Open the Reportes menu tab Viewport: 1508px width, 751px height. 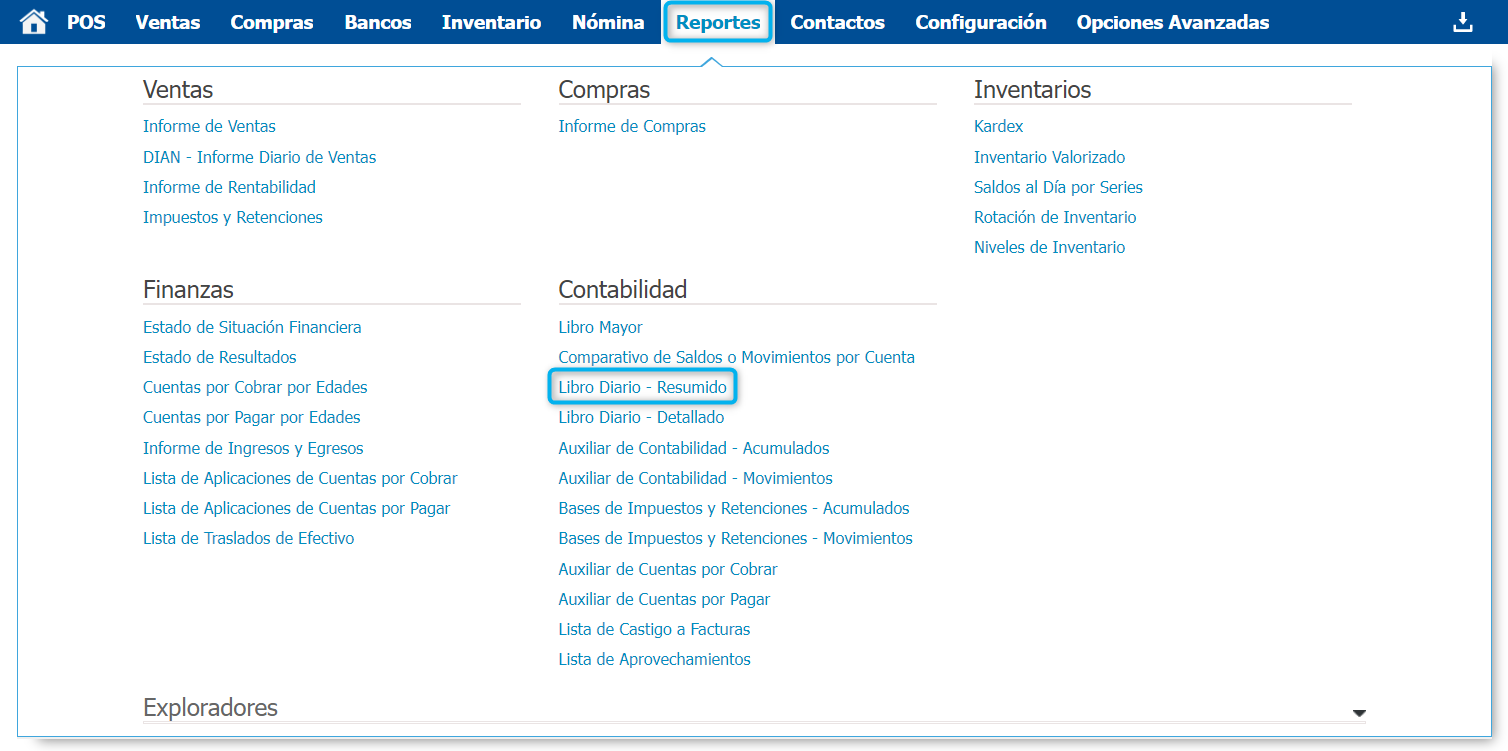tap(718, 22)
